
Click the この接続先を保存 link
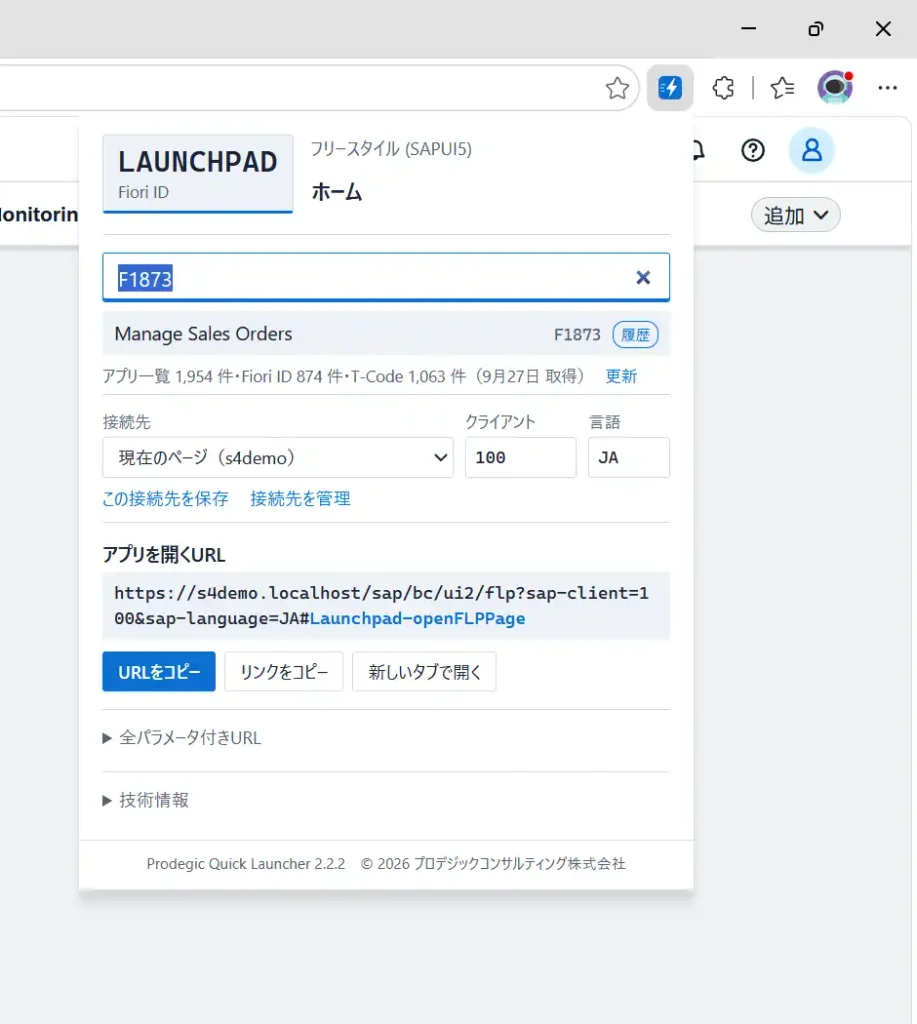pos(165,499)
